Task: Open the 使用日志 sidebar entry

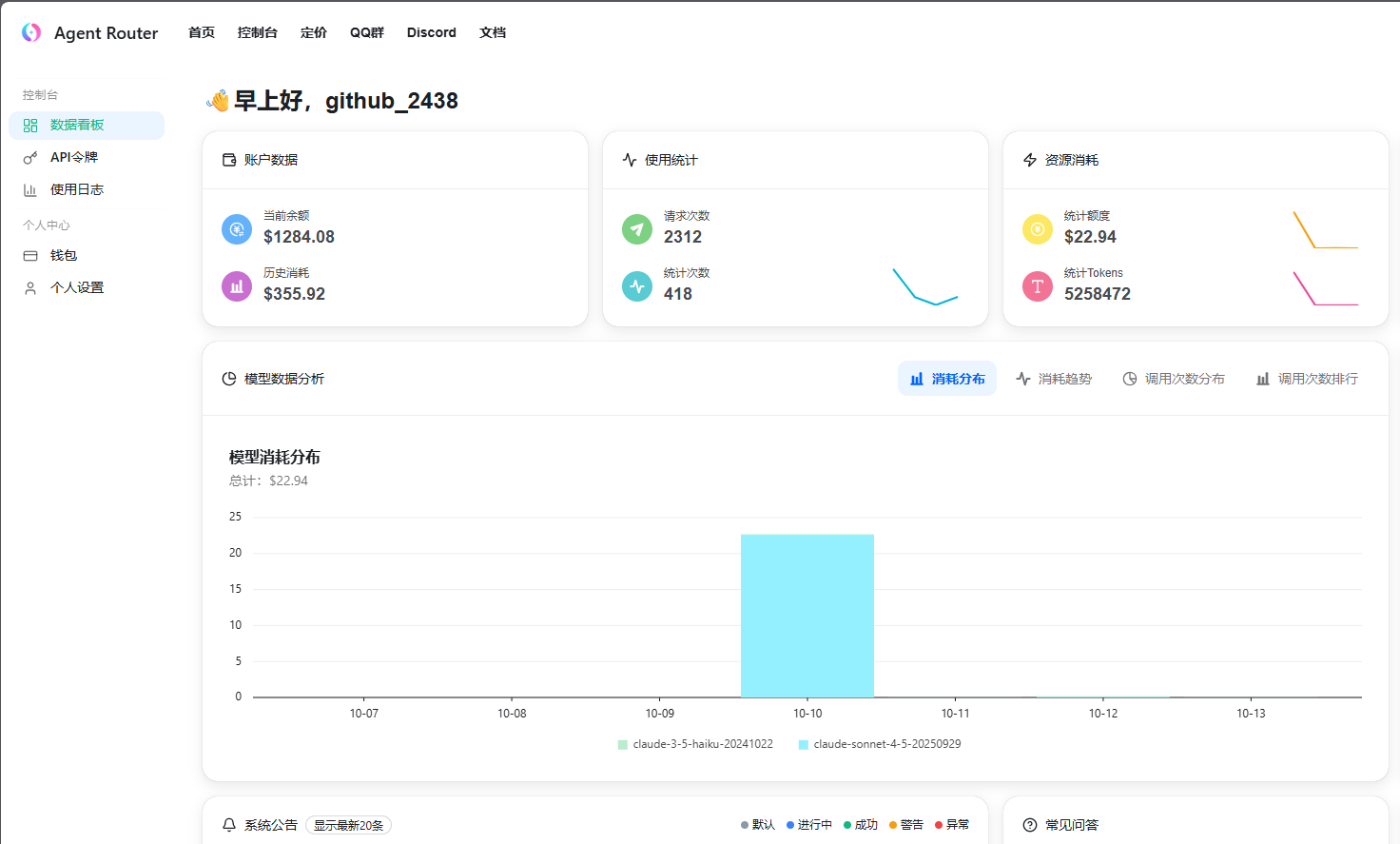Action: coord(87,189)
